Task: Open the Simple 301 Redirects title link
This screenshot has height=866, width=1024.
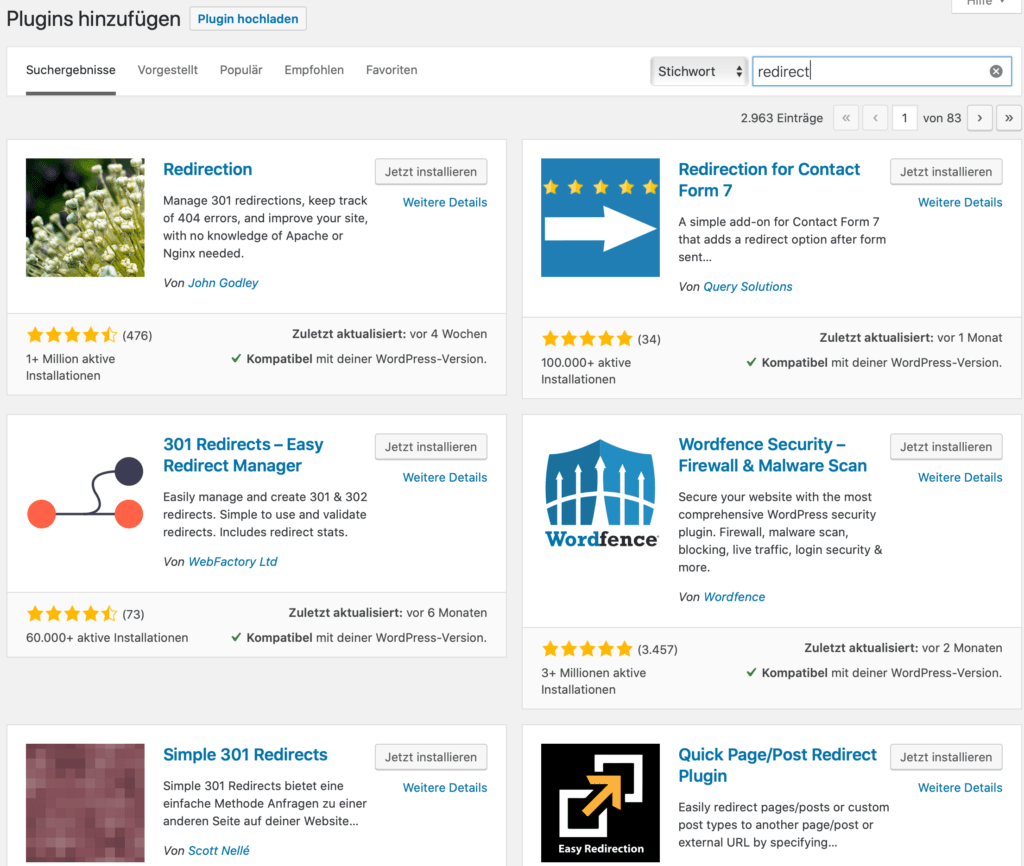Action: tap(245, 754)
